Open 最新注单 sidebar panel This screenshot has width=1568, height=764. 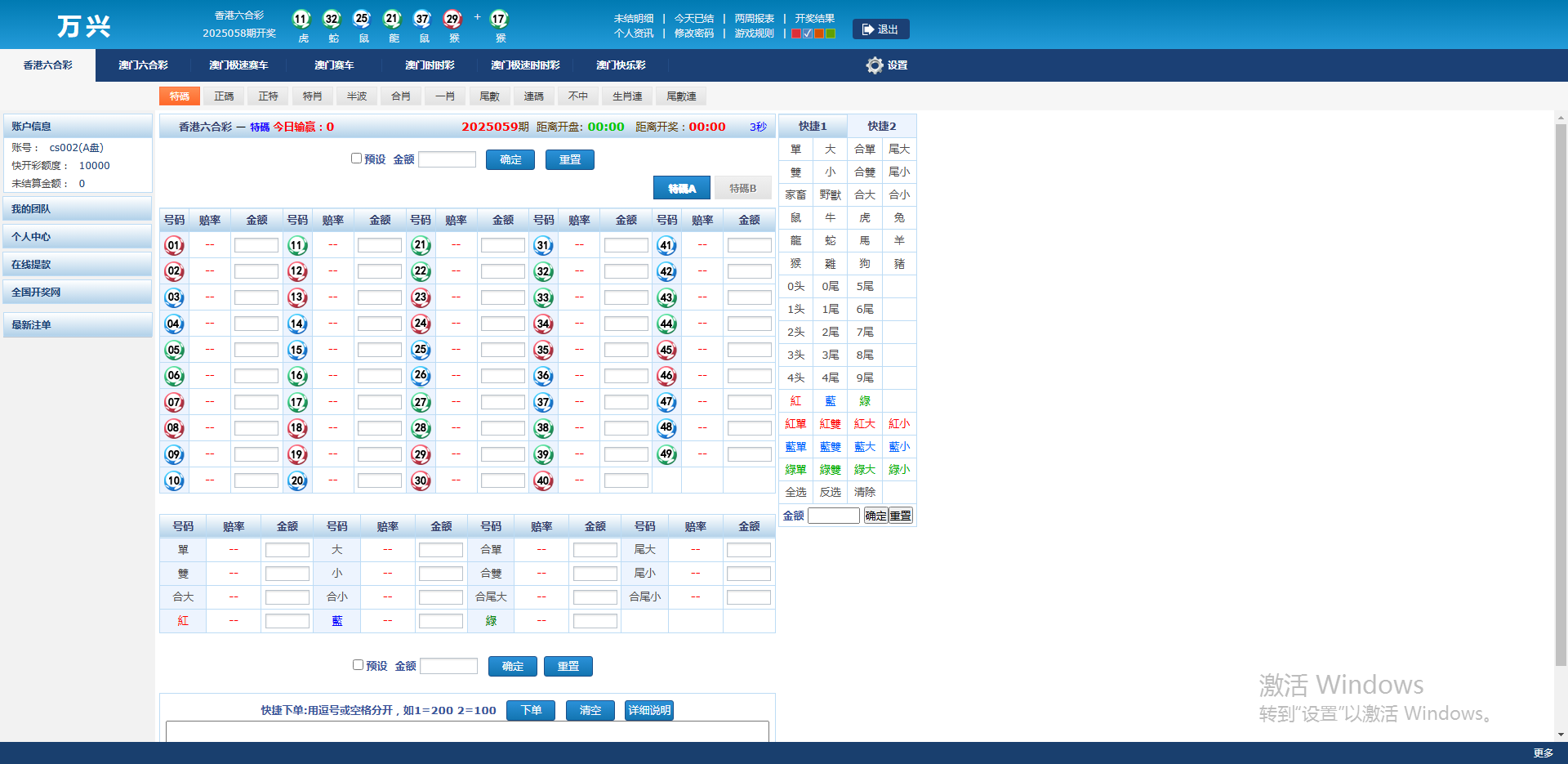click(x=78, y=325)
